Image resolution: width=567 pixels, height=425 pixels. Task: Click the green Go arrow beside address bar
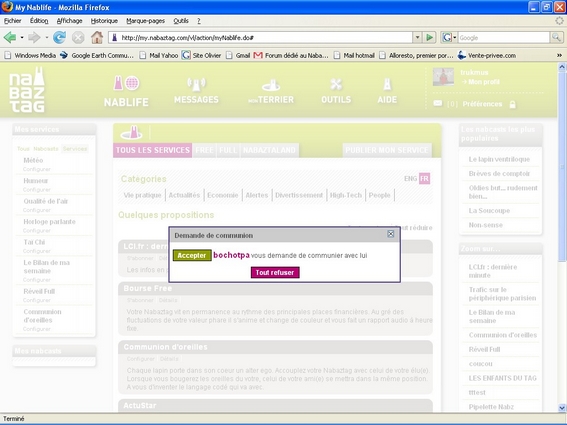430,37
